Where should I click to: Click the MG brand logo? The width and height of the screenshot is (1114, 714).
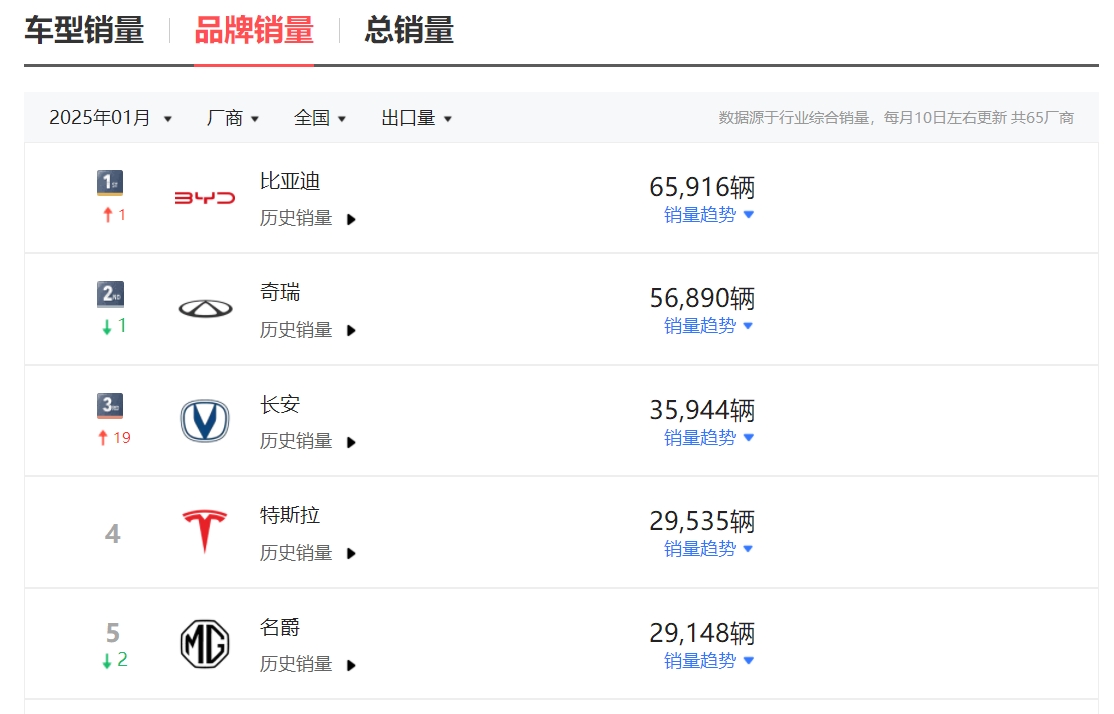point(205,644)
